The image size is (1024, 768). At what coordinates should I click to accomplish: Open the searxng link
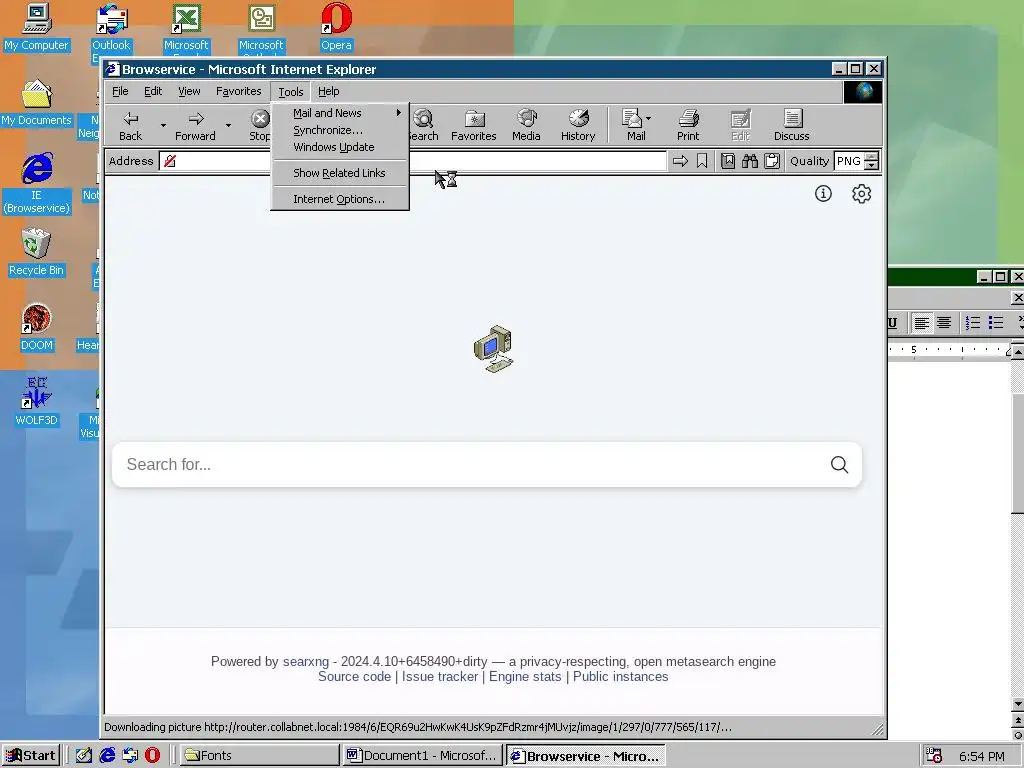pyautogui.click(x=306, y=662)
